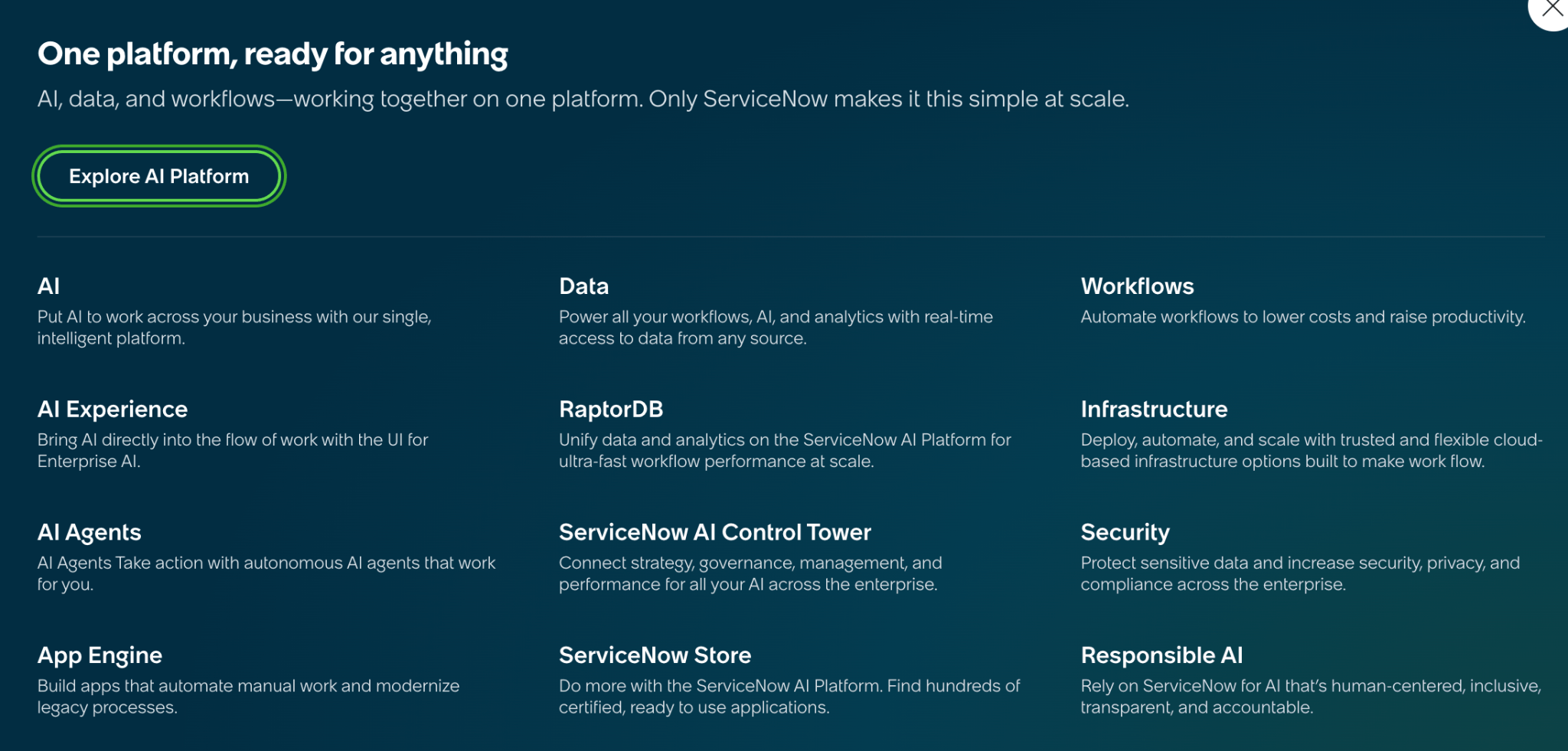Click the Explore AI Platform button

coord(158,176)
